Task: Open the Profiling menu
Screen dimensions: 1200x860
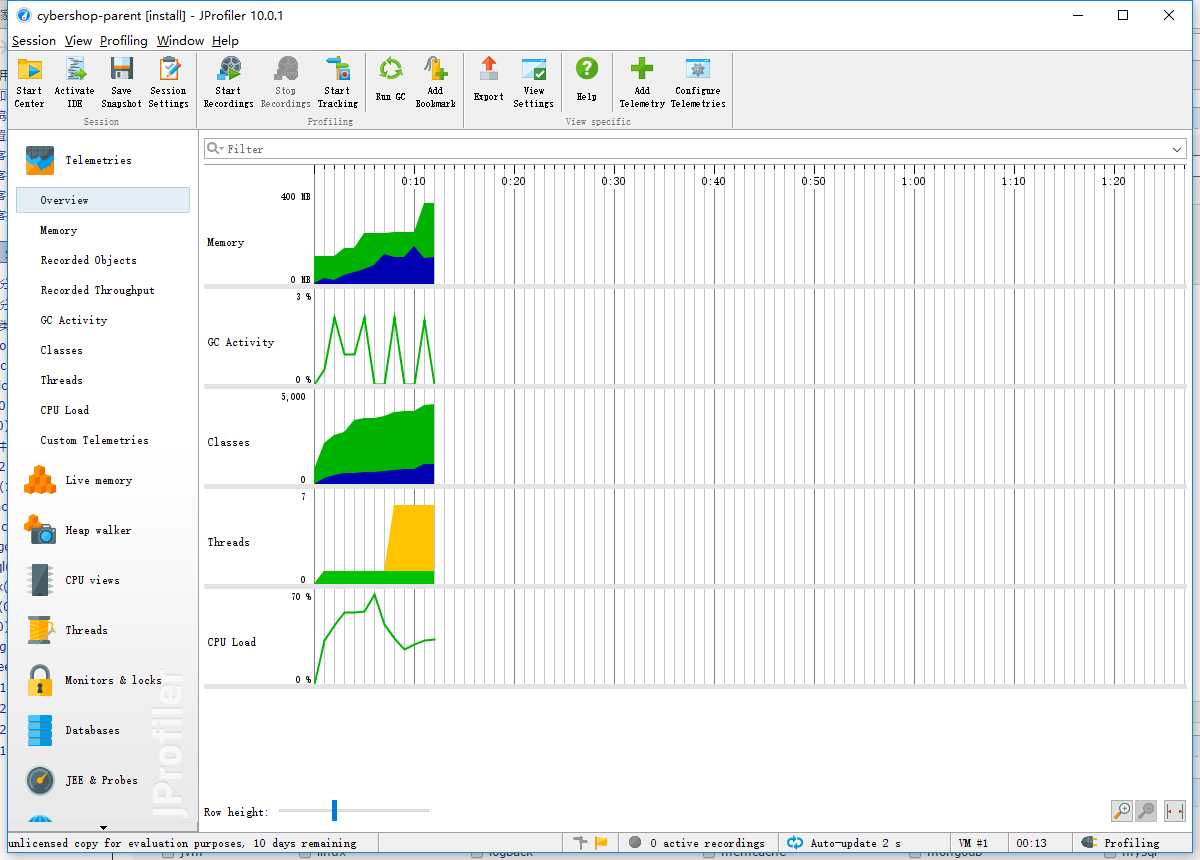Action: tap(124, 41)
